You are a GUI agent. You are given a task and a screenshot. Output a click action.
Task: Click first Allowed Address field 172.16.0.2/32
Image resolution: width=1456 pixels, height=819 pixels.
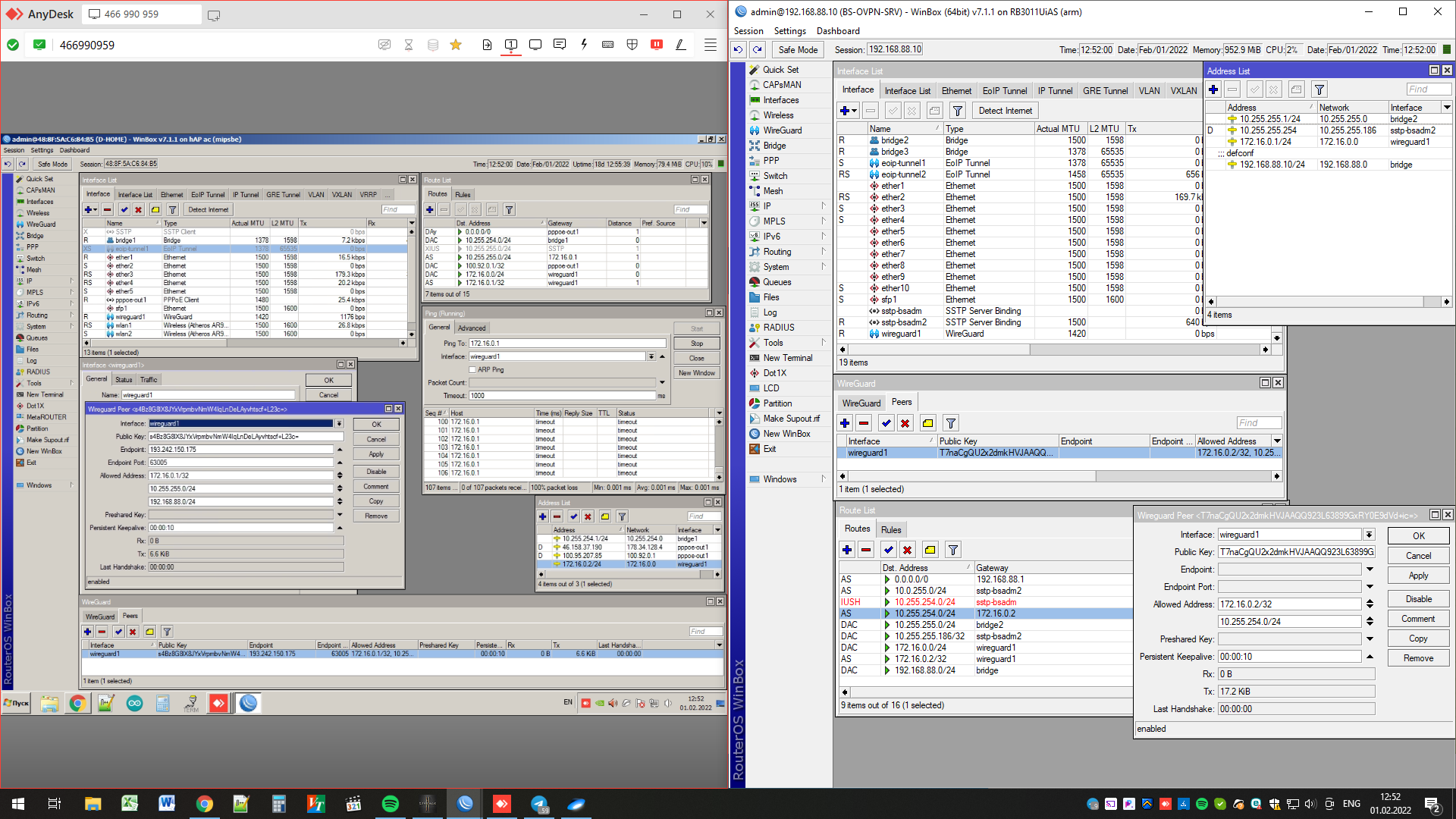click(1289, 604)
